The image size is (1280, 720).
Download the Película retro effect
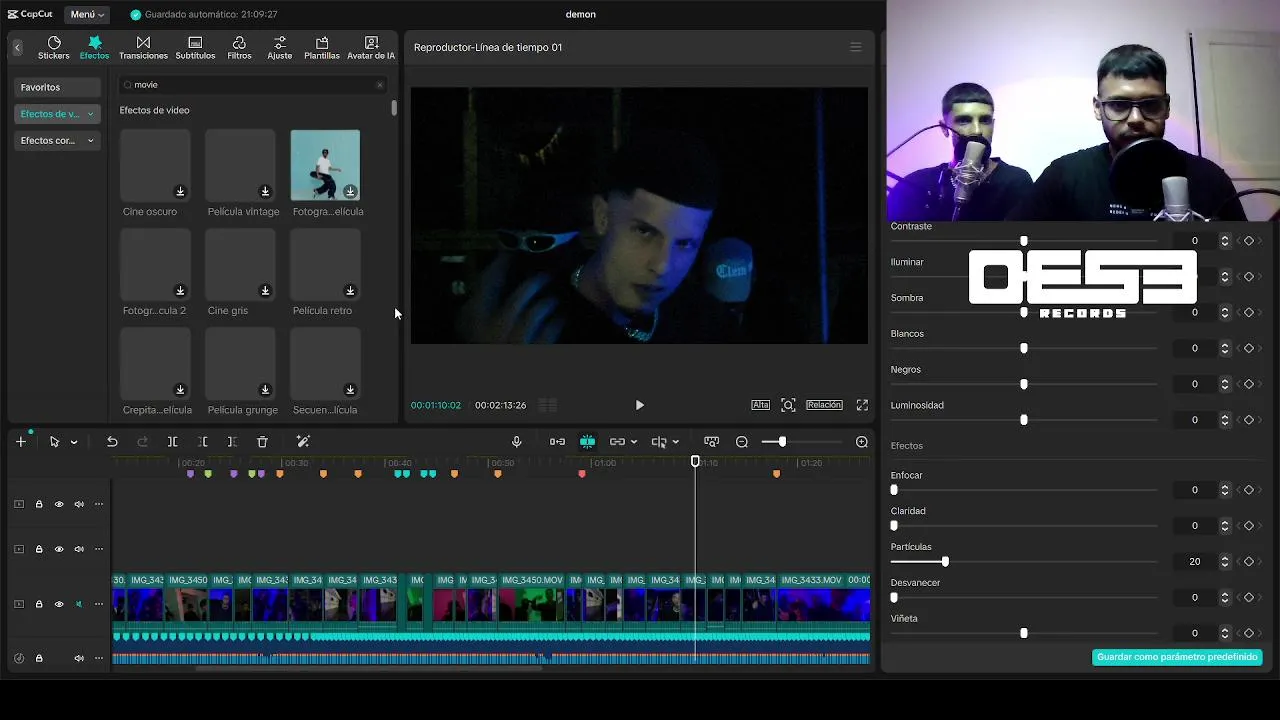[x=350, y=291]
